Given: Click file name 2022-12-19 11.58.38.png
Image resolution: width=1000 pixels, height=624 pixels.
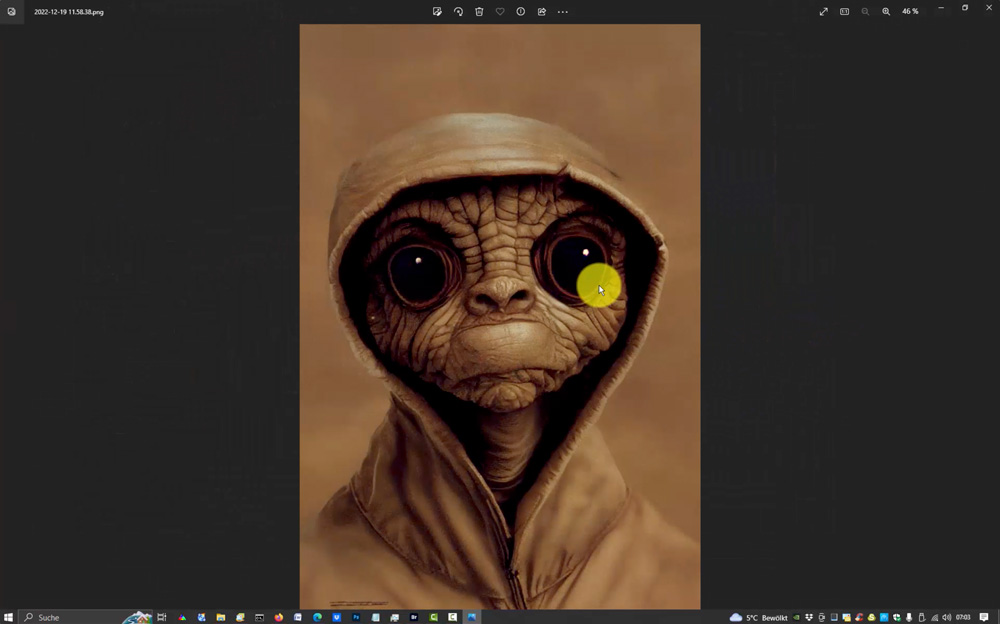Looking at the screenshot, I should pos(69,11).
